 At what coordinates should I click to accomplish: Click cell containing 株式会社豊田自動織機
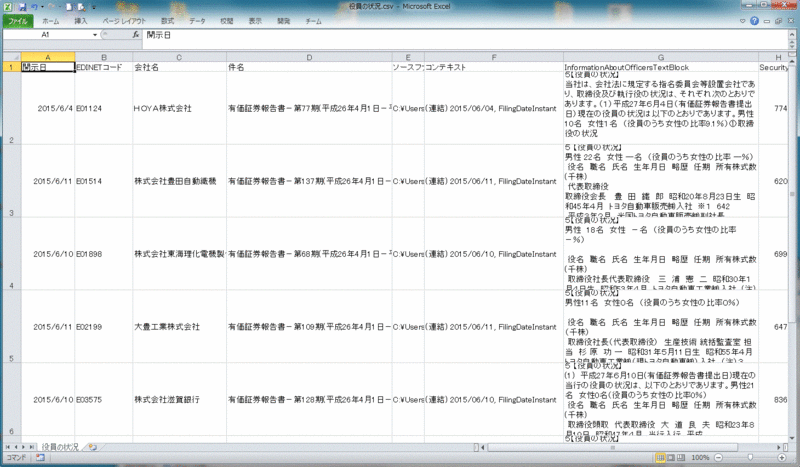point(179,181)
